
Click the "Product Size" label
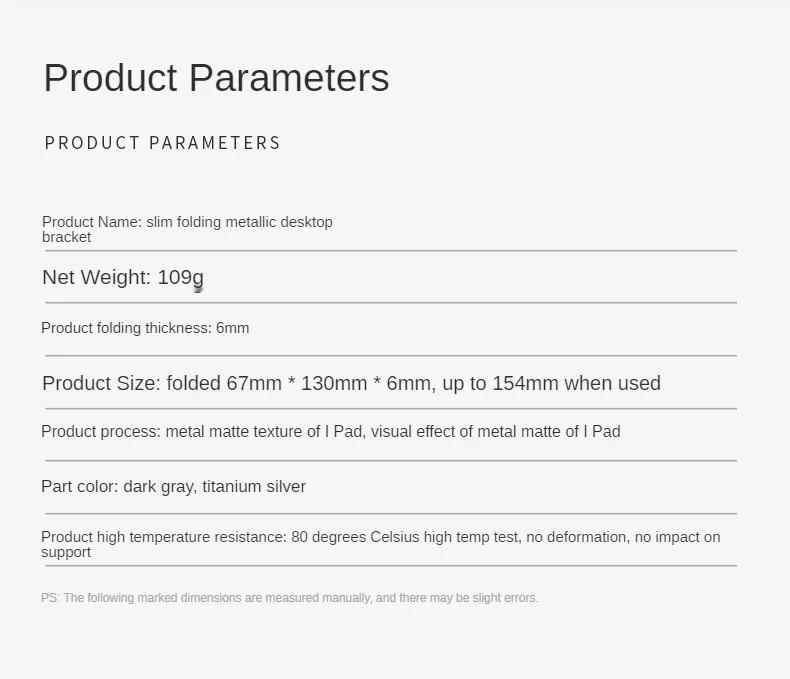(x=100, y=383)
